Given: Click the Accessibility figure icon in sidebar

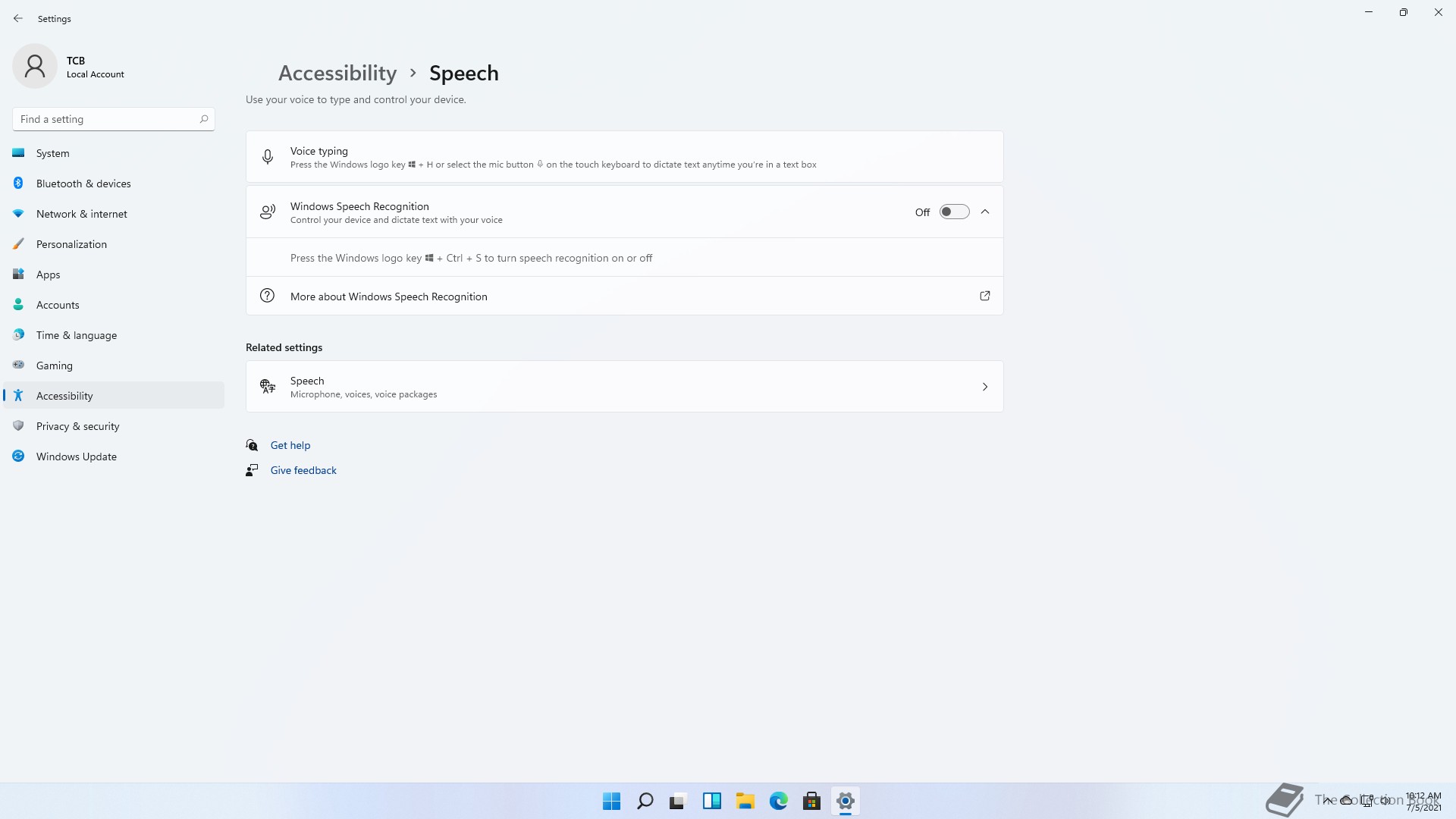Looking at the screenshot, I should point(18,395).
